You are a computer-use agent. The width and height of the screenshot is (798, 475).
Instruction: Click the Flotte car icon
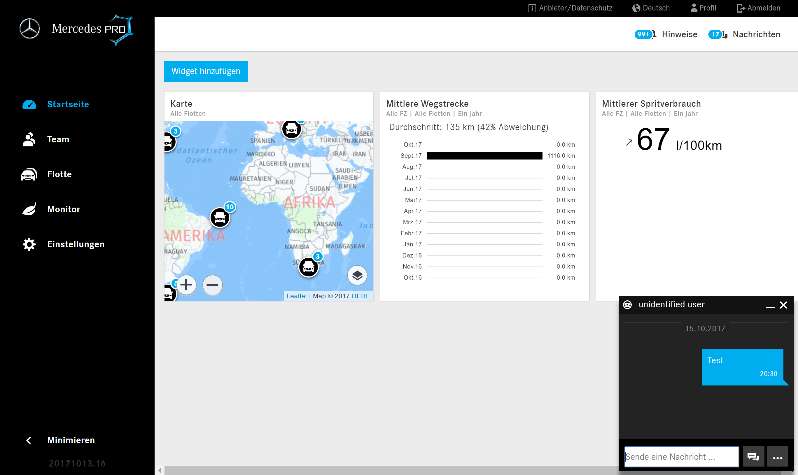pos(29,175)
